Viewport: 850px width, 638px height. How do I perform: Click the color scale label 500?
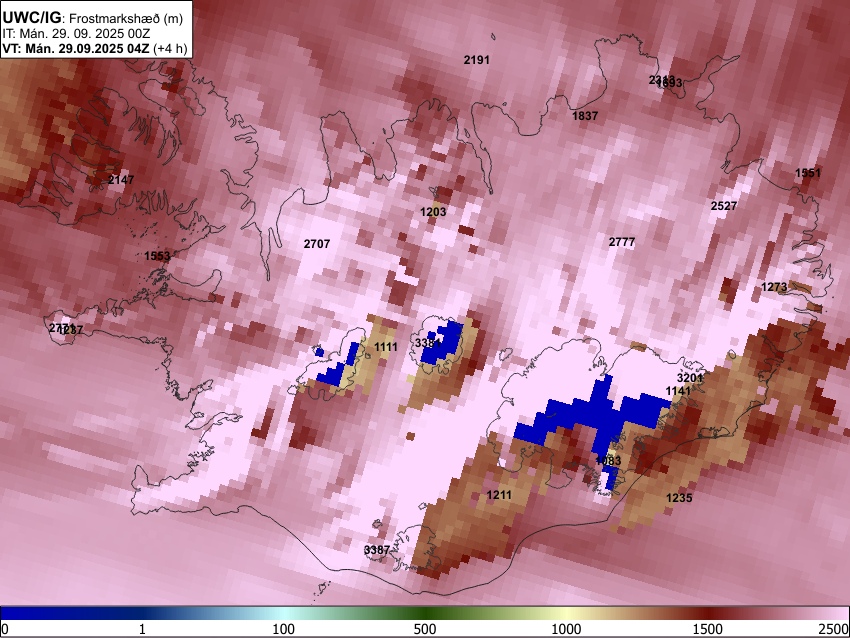click(425, 629)
